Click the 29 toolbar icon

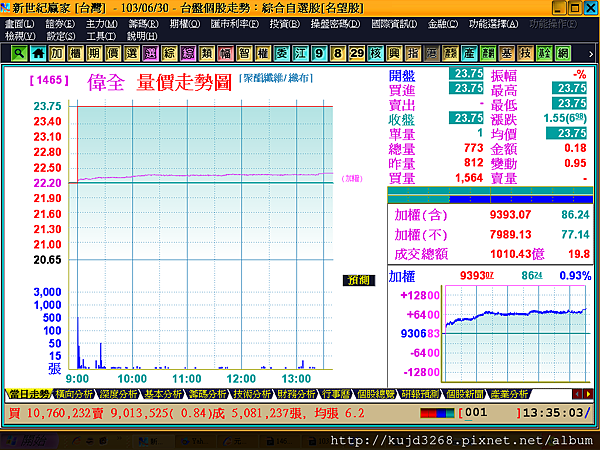coord(357,53)
